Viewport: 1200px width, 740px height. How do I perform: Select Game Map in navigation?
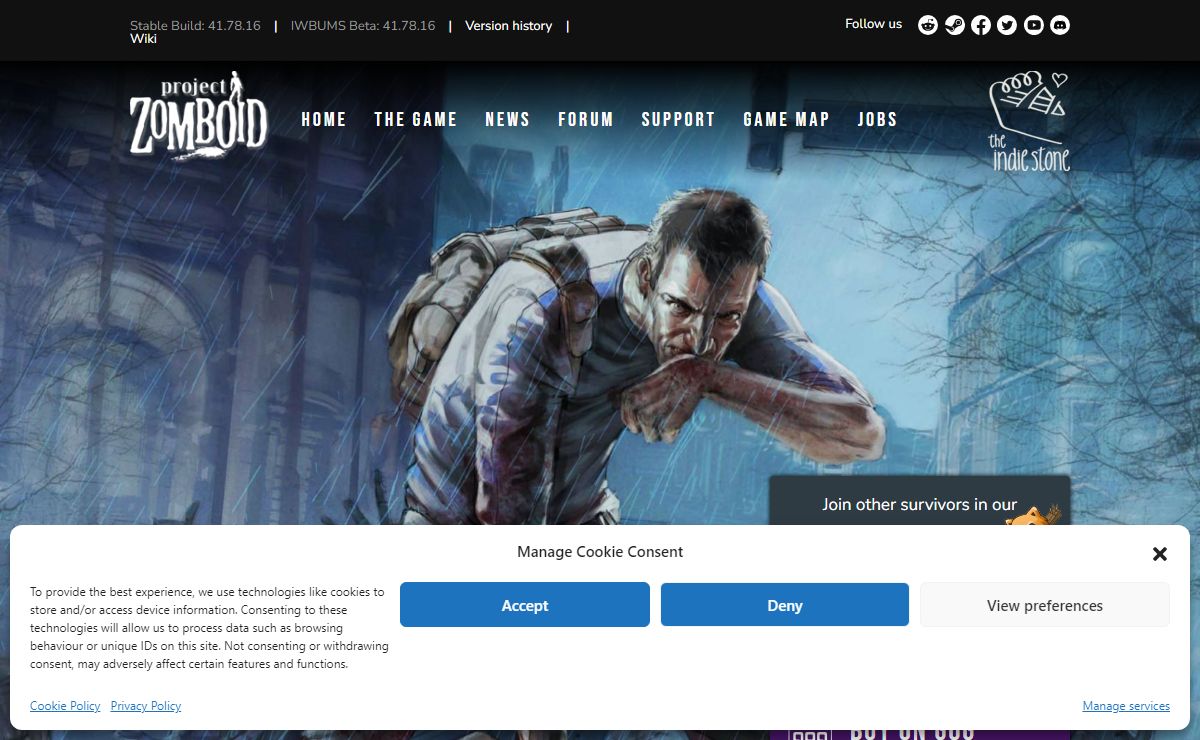[786, 119]
